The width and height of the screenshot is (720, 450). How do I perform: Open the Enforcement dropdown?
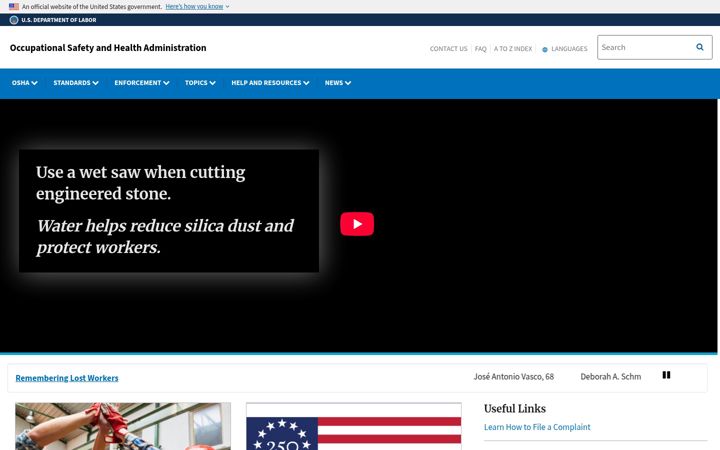142,83
